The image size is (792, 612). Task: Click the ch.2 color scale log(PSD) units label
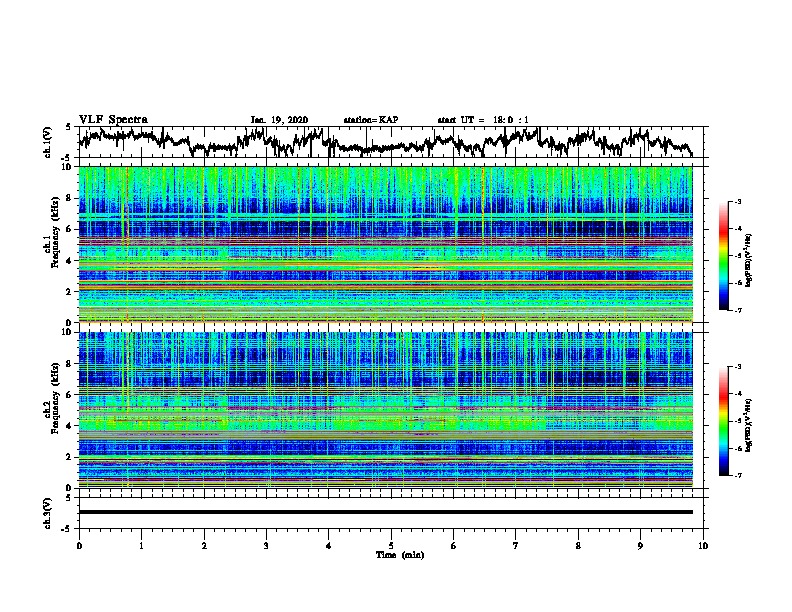[x=749, y=425]
